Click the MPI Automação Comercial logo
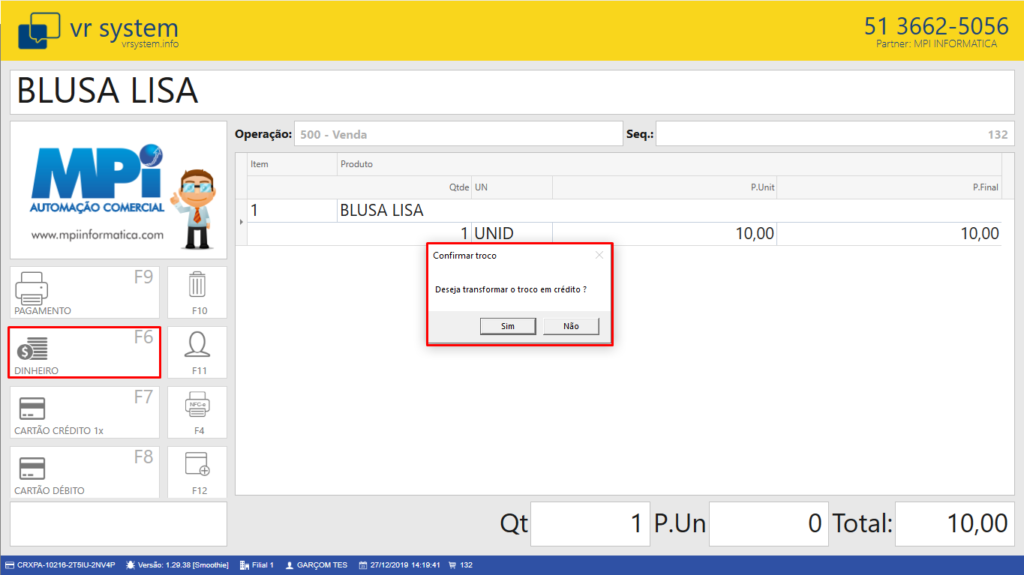Image resolution: width=1024 pixels, height=575 pixels. 118,190
